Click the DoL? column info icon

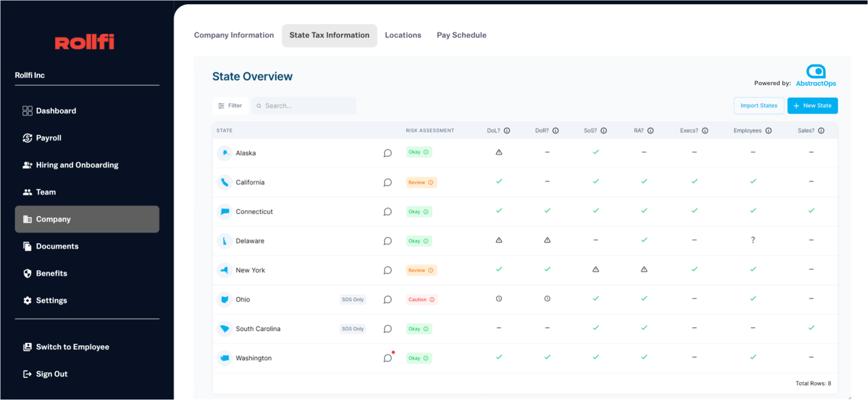tap(507, 131)
